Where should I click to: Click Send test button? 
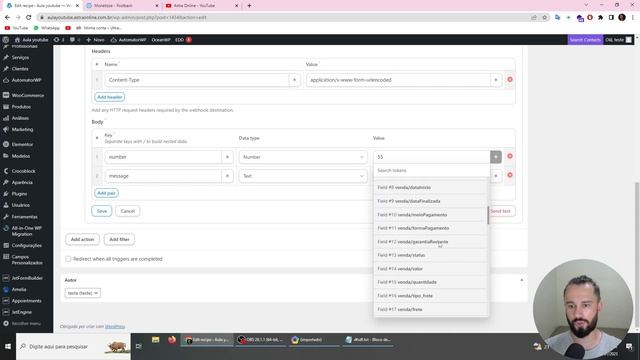click(501, 211)
